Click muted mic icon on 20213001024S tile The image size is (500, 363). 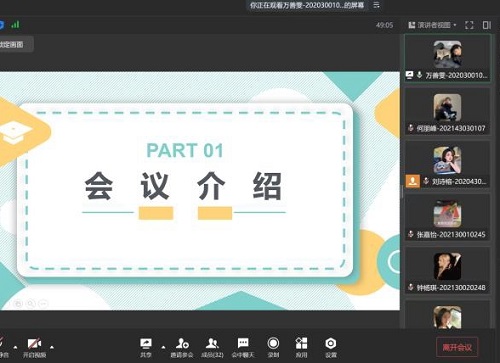411,234
